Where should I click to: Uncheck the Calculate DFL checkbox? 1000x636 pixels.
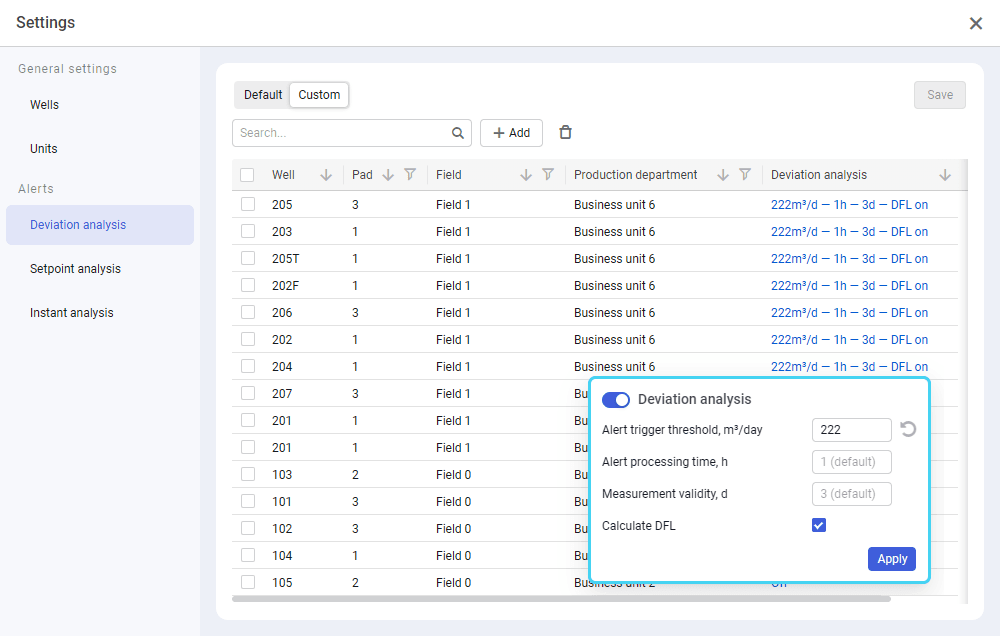(819, 525)
